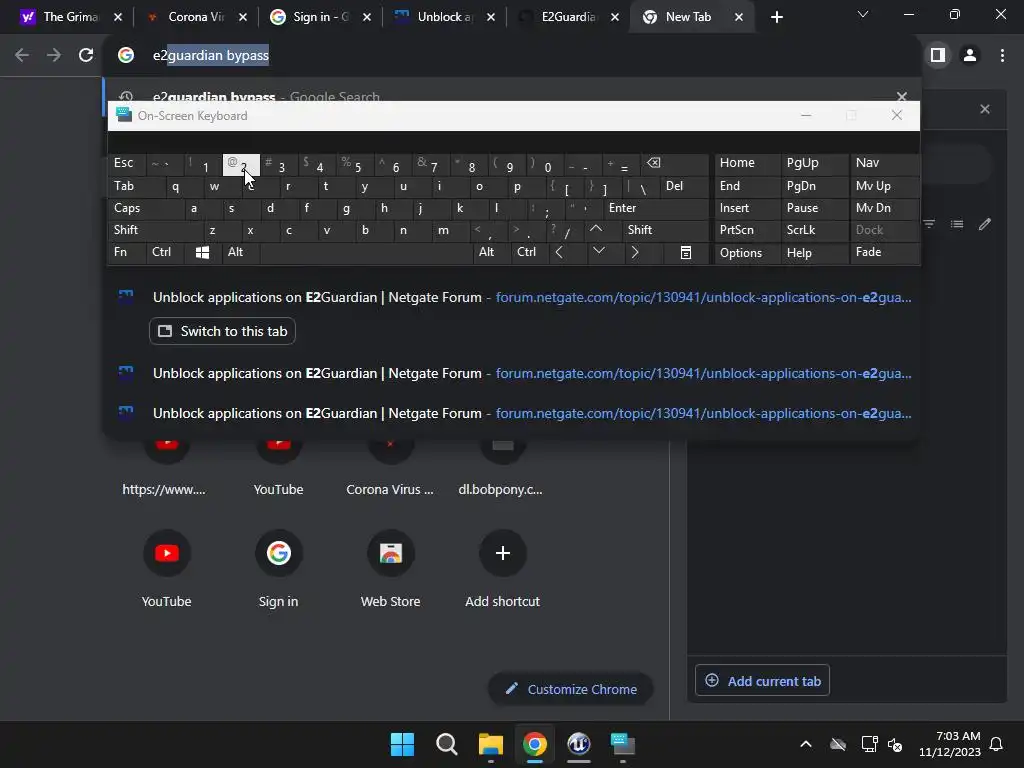Open Chrome profile icon
This screenshot has width=1024, height=768.
click(970, 56)
